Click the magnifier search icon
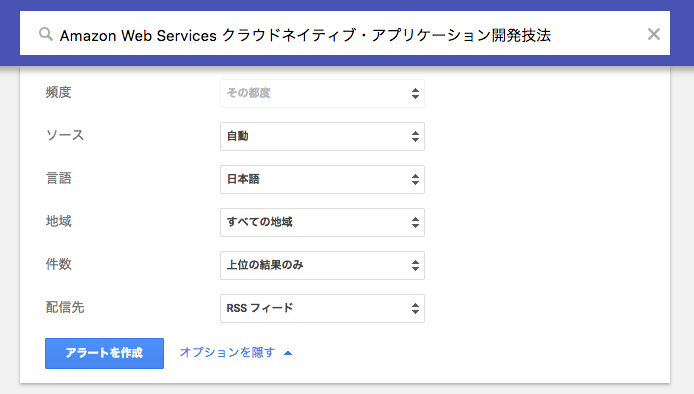The width and height of the screenshot is (694, 394). (46, 34)
